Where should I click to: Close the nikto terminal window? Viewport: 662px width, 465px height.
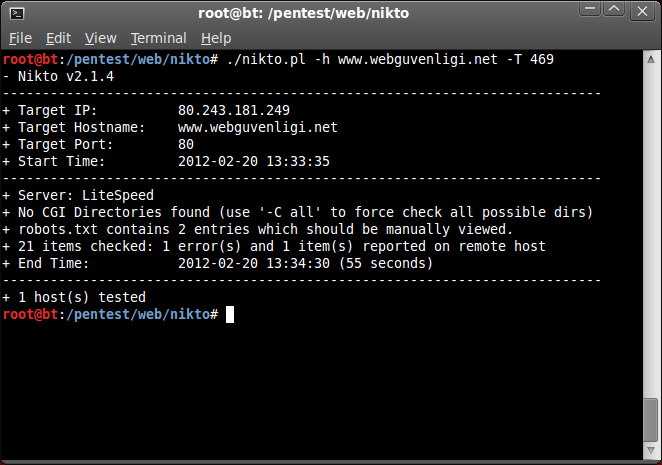644,12
